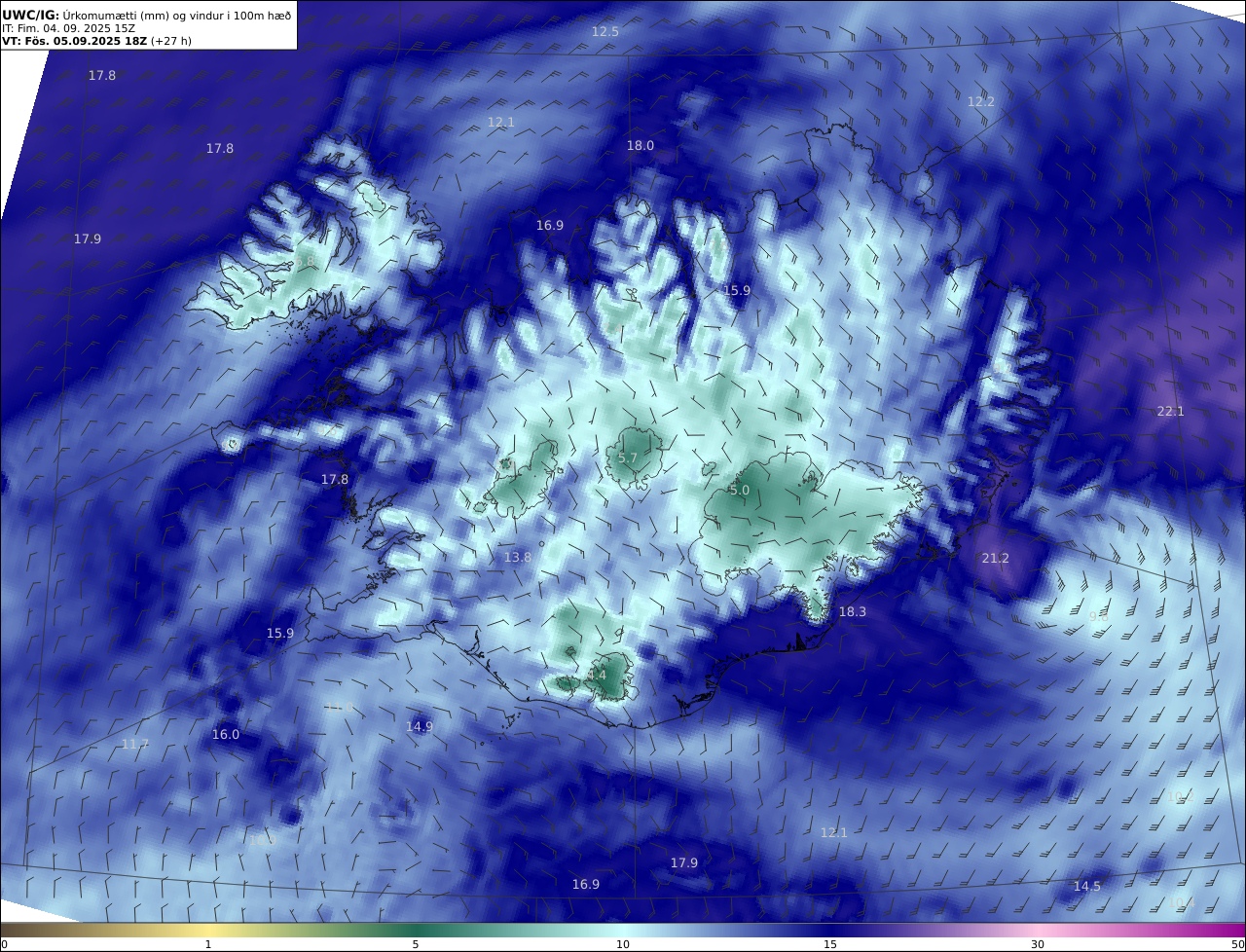Image resolution: width=1246 pixels, height=952 pixels.
Task: Click the 5.7 value on the glacier
Action: click(628, 458)
